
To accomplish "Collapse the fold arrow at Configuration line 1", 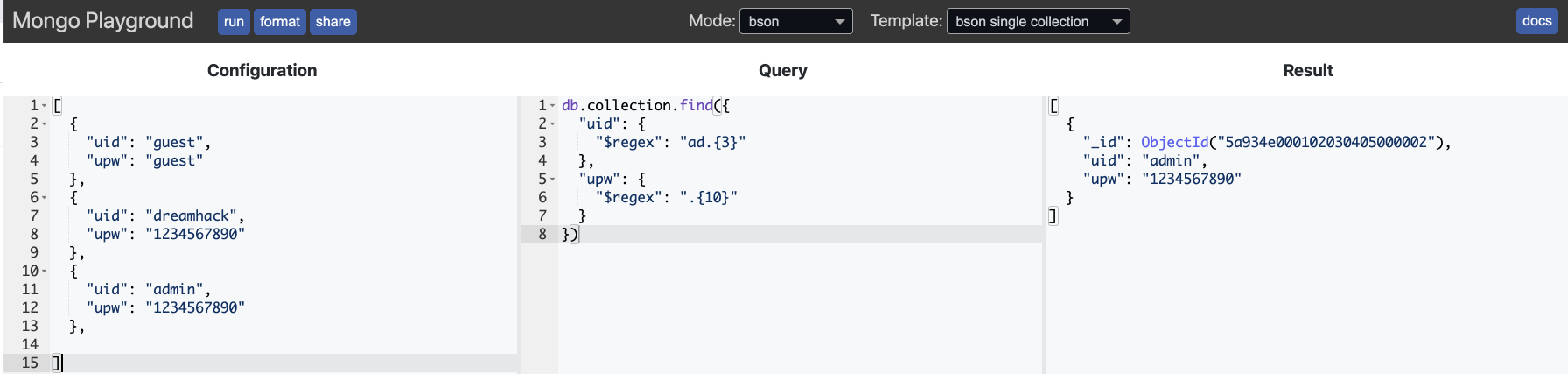I will click(45, 106).
